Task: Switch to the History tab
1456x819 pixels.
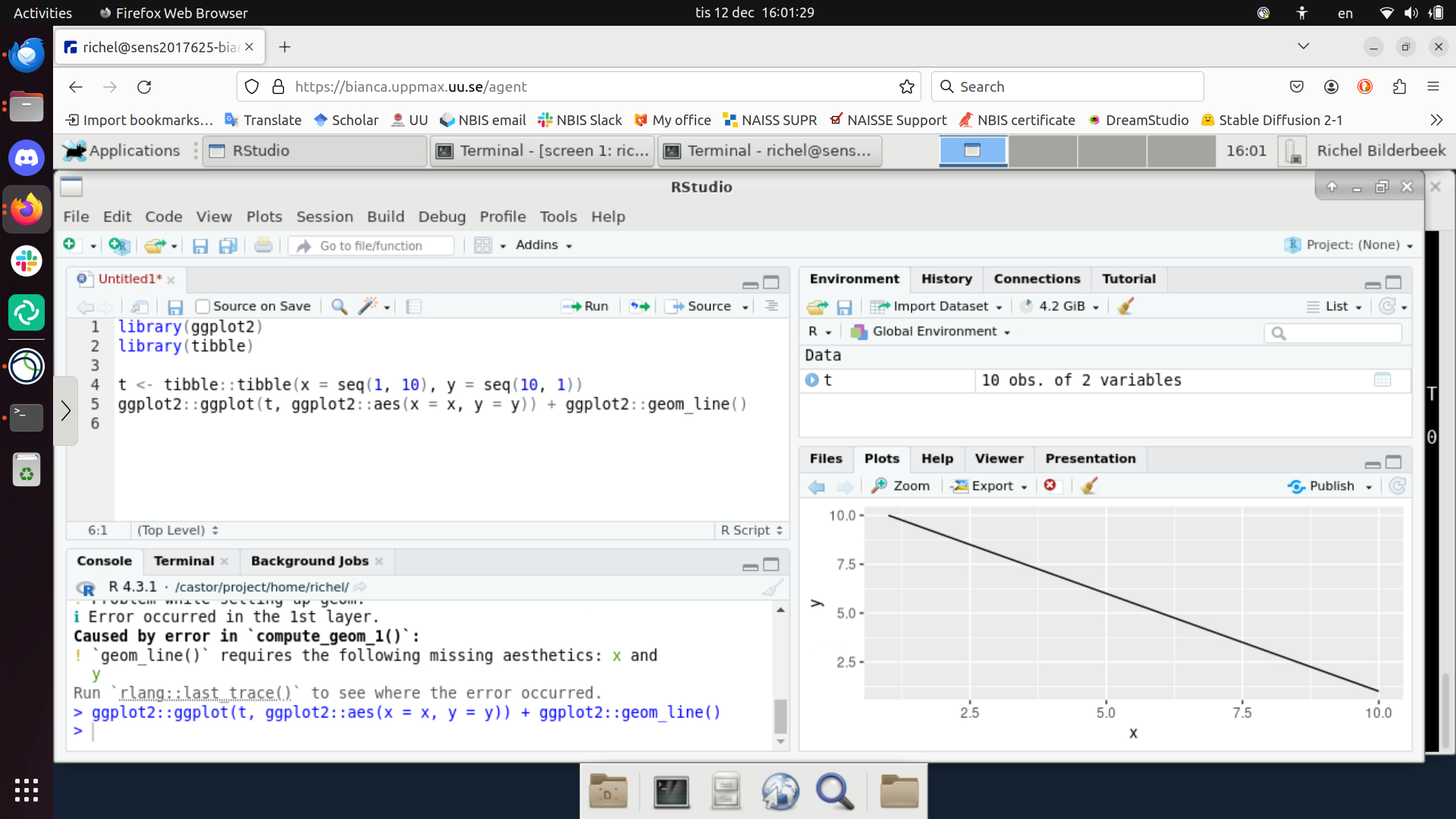Action: pos(946,279)
